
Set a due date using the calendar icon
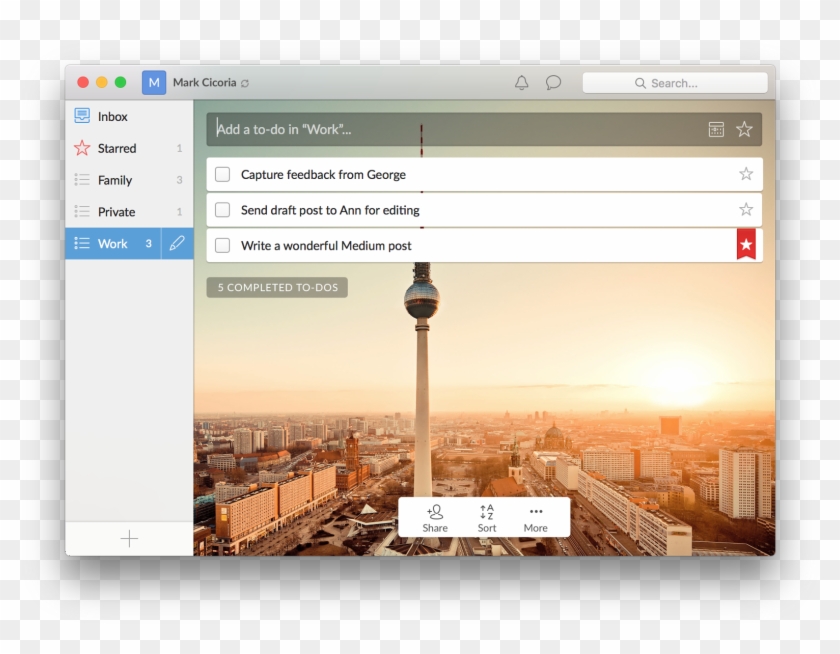pos(714,128)
